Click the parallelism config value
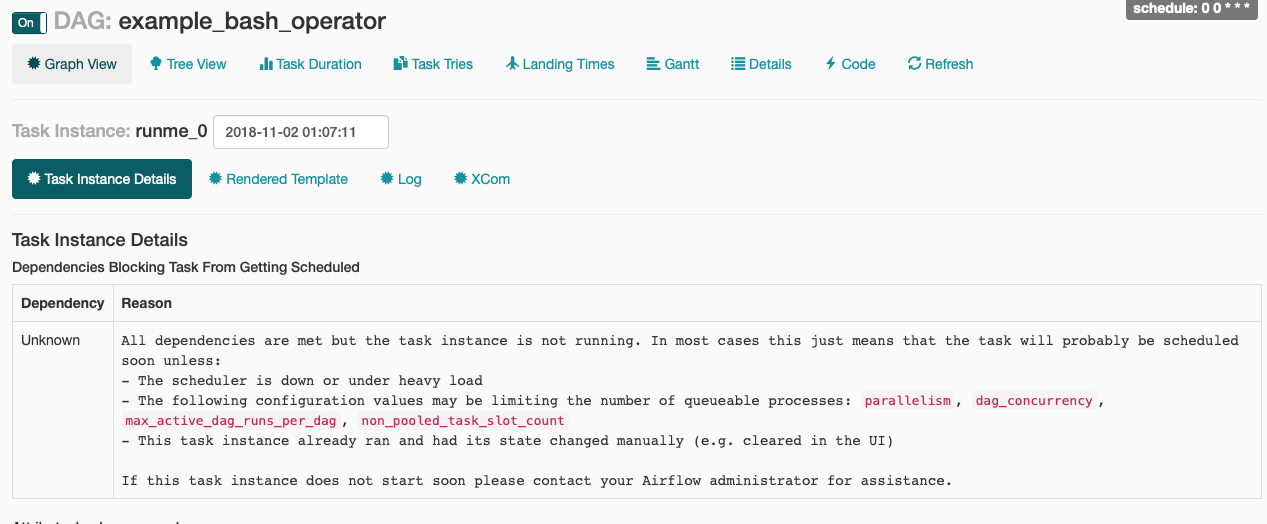 click(x=908, y=401)
